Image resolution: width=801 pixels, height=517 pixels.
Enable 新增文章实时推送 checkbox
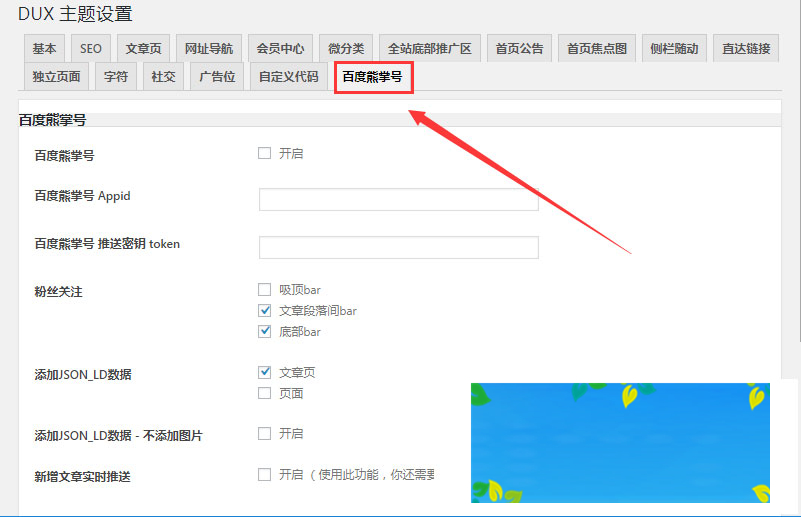265,474
